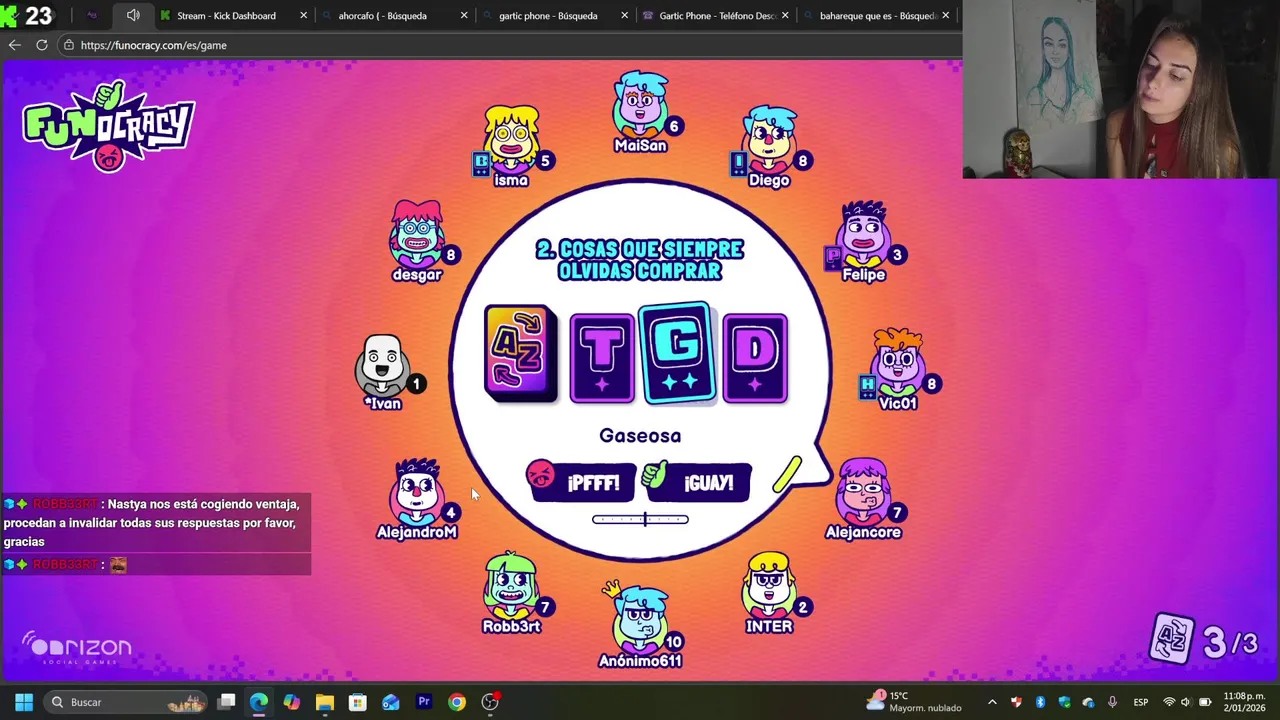1280x720 pixels.
Task: Click the address bar showing funocracy.com/es/game
Action: click(508, 45)
